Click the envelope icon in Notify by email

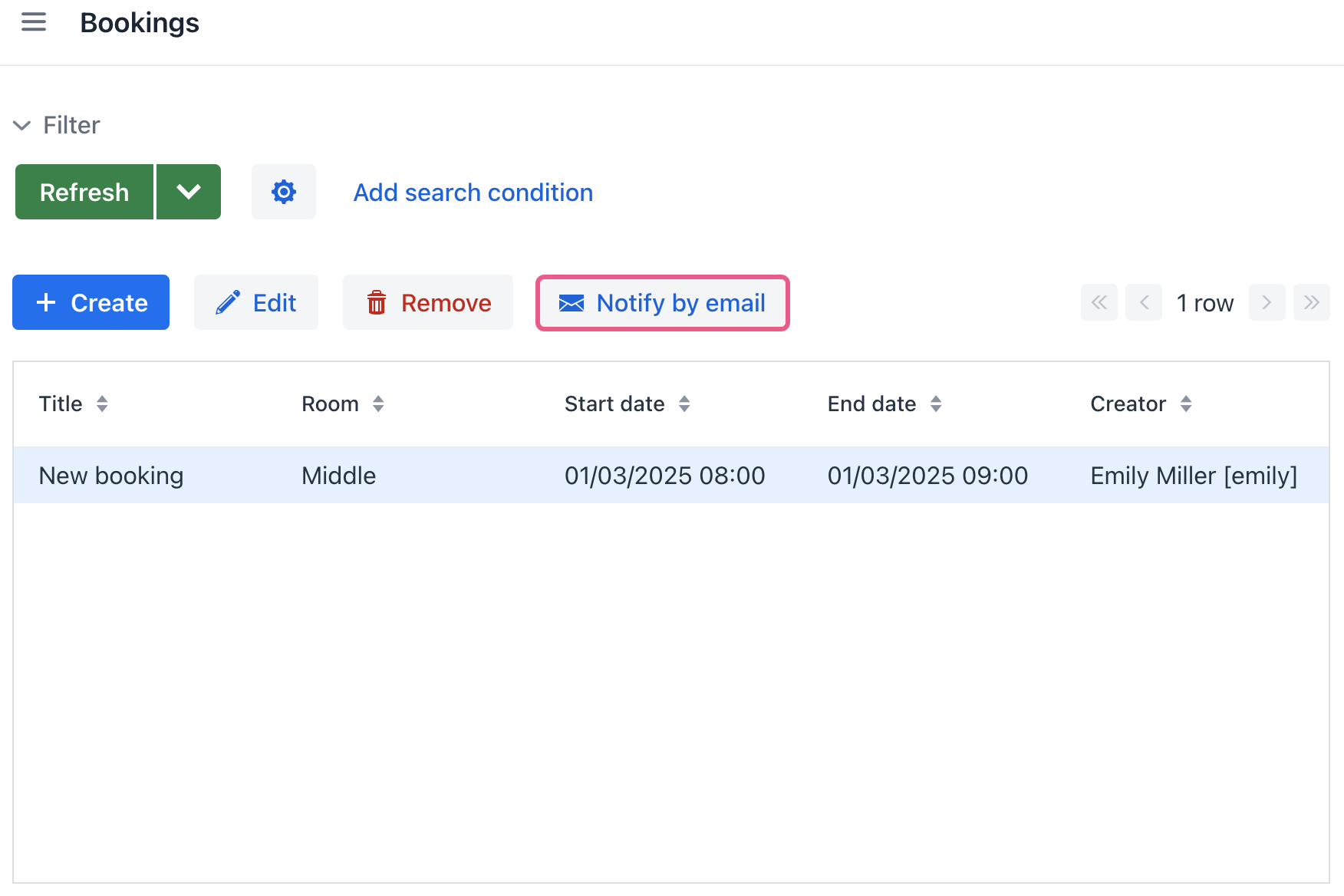click(x=570, y=303)
